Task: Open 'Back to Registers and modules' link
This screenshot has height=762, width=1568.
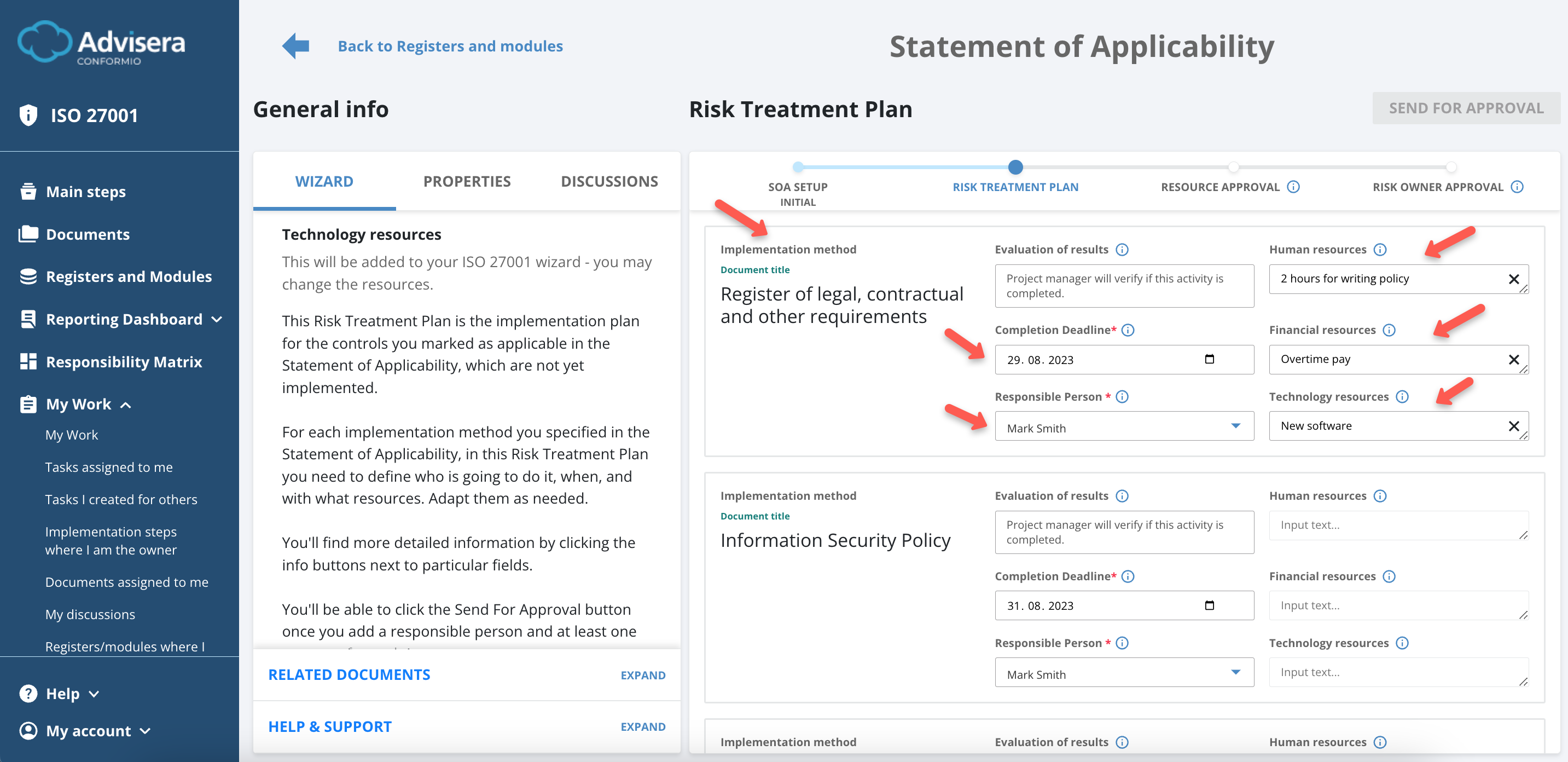Action: pos(450,45)
